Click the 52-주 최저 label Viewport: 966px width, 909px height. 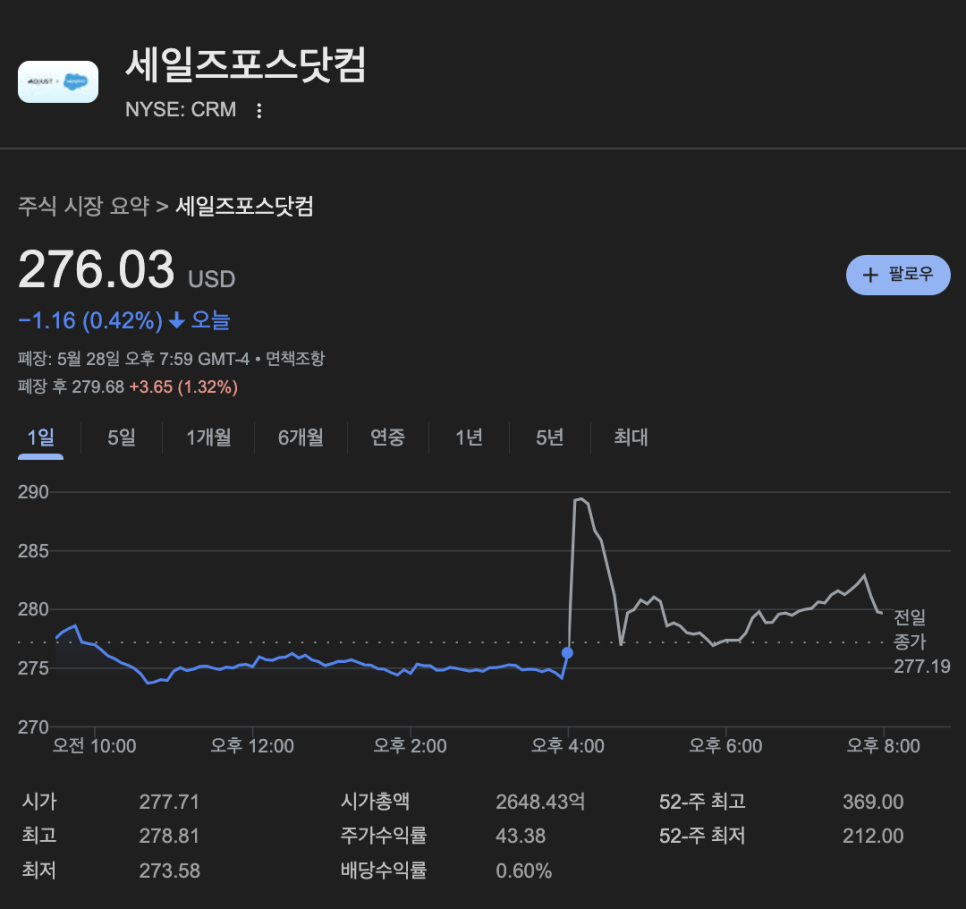tap(702, 836)
